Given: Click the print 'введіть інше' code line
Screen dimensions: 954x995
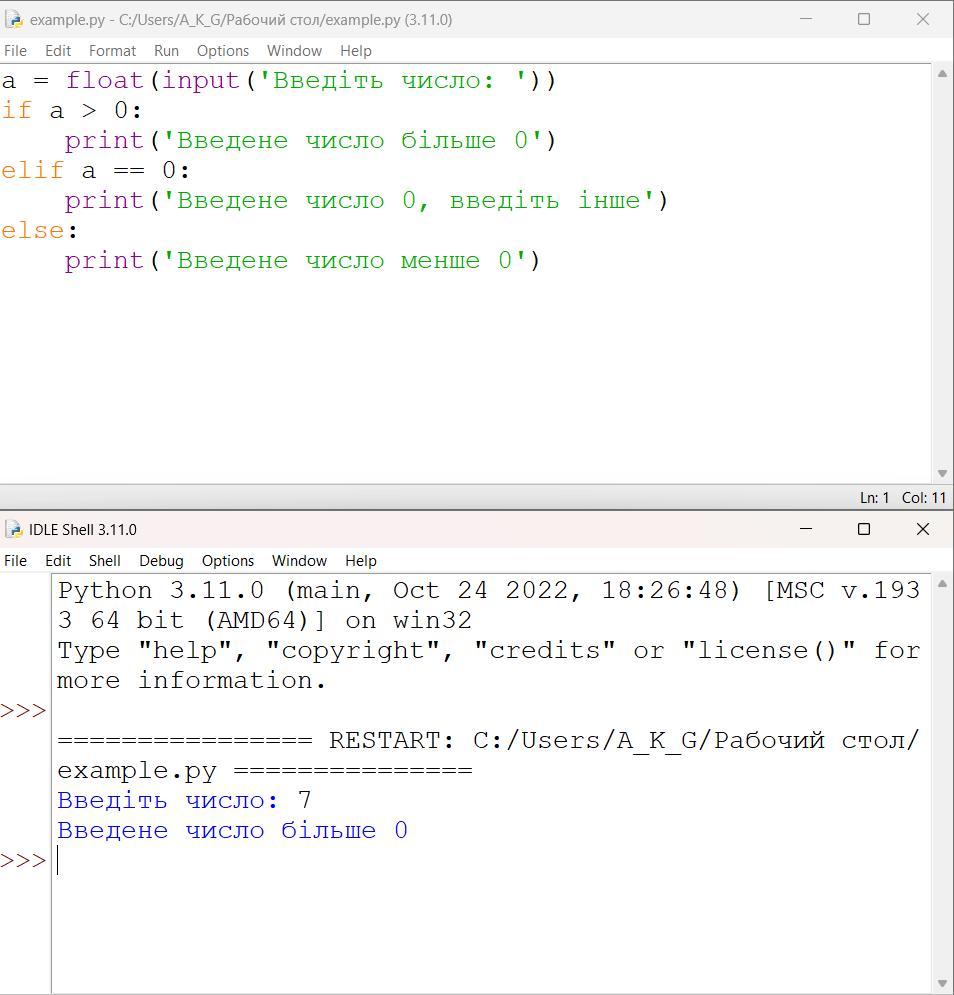Looking at the screenshot, I should point(366,201).
